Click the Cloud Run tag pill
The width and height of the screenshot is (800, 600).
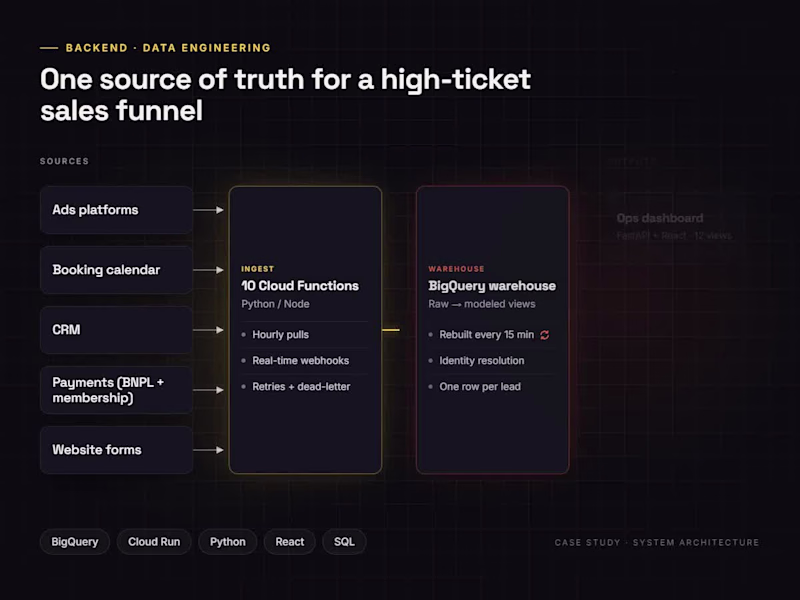(154, 542)
